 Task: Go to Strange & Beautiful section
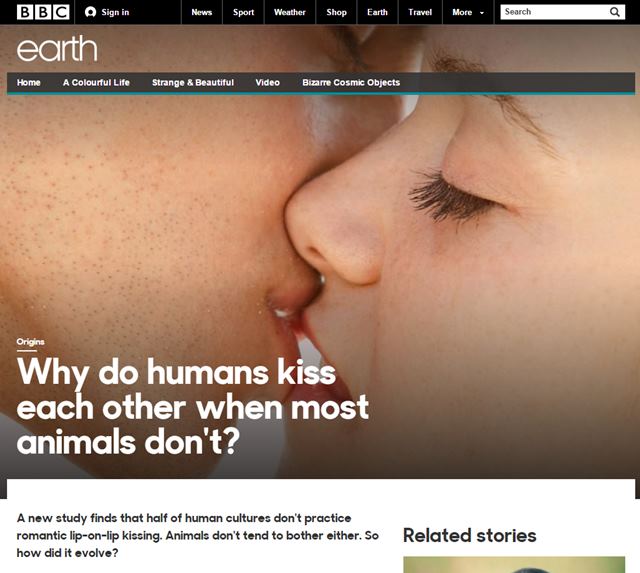(193, 82)
